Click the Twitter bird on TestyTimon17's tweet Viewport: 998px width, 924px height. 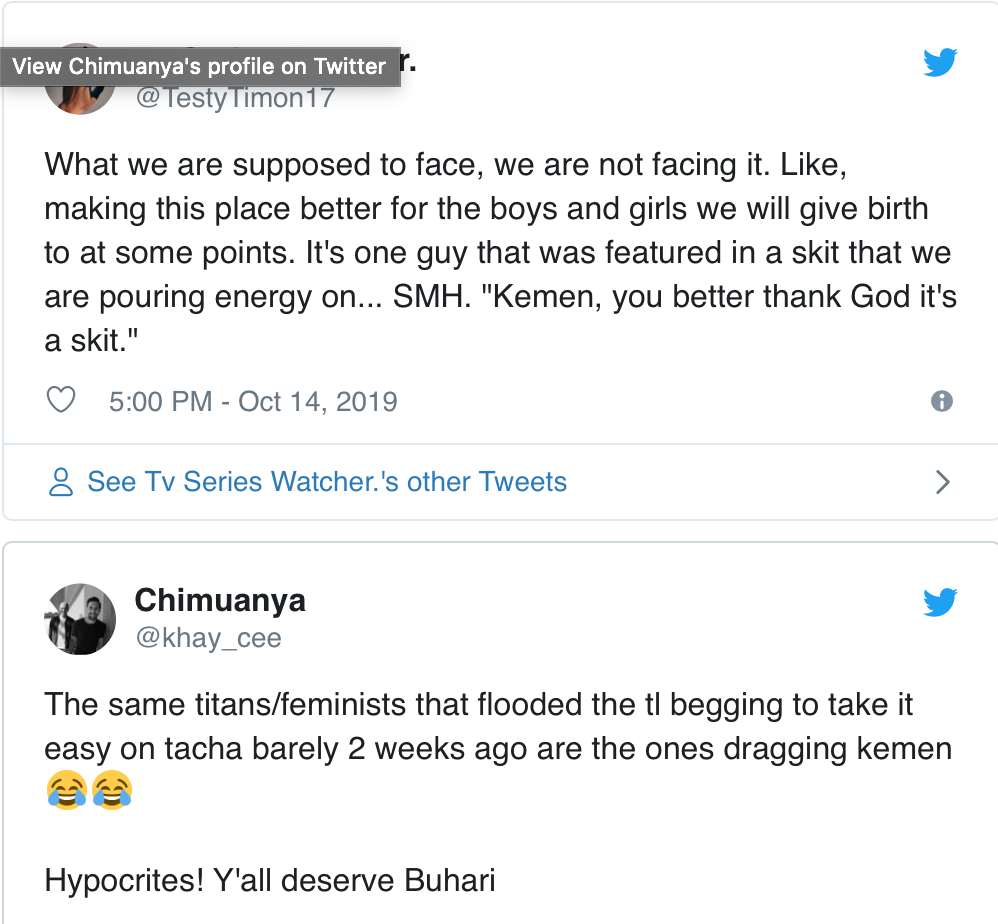(940, 63)
